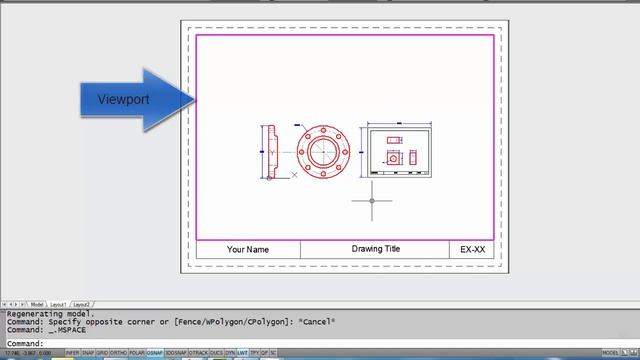The width and height of the screenshot is (640, 360).
Task: Toggle QP quick properties
Action: click(264, 353)
